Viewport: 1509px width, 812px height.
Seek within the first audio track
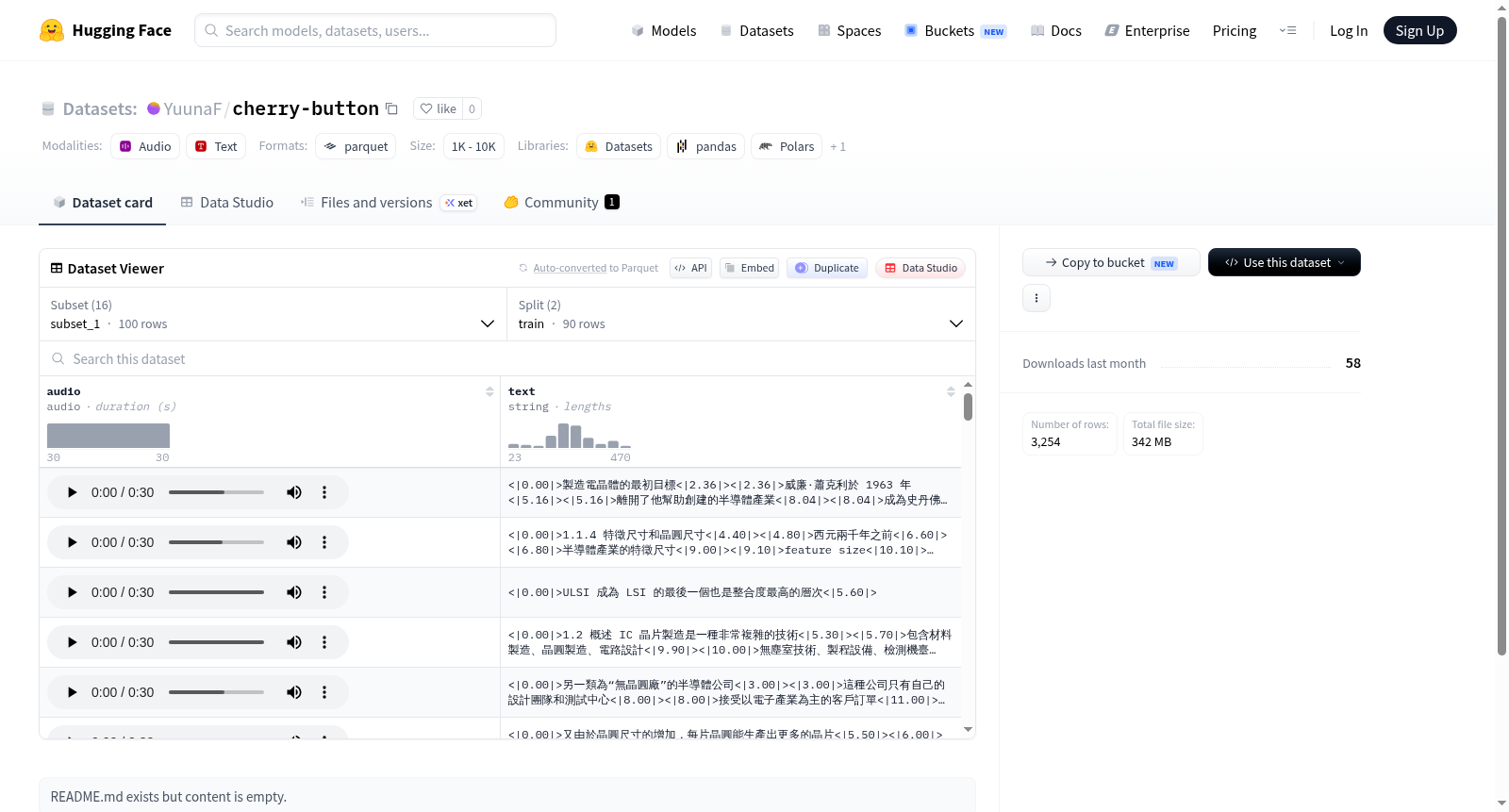coord(216,492)
